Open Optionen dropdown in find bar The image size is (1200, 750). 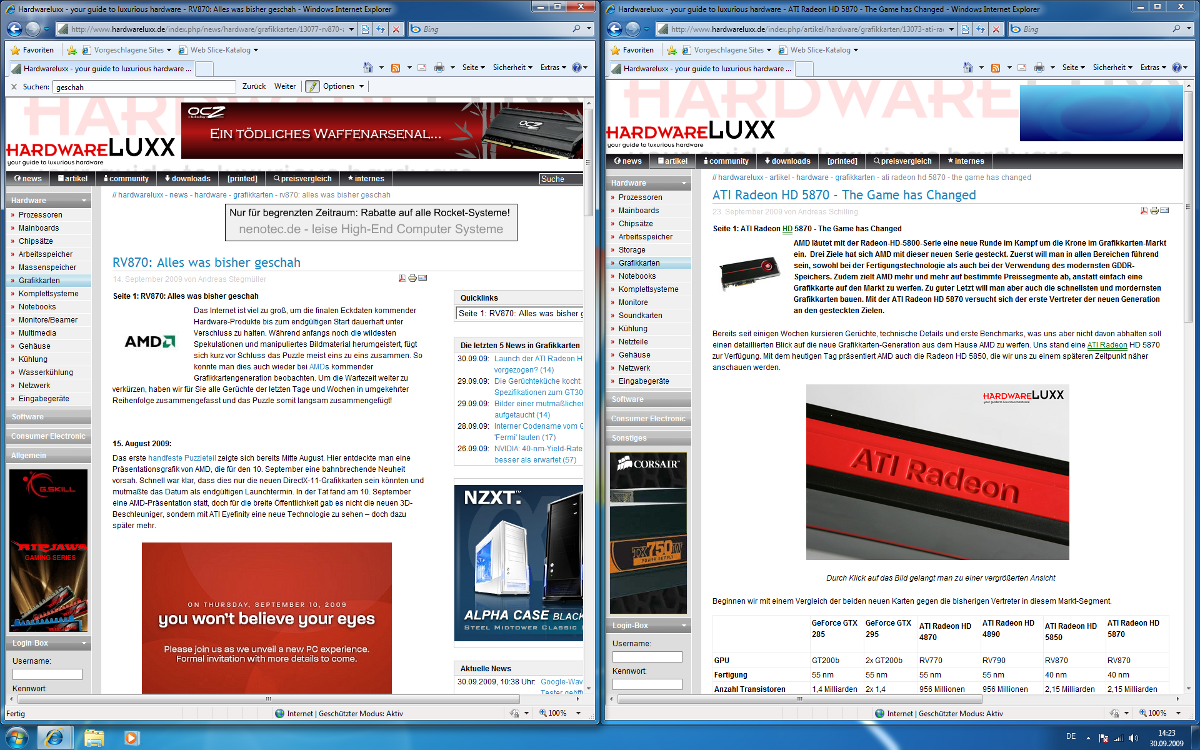coord(343,87)
